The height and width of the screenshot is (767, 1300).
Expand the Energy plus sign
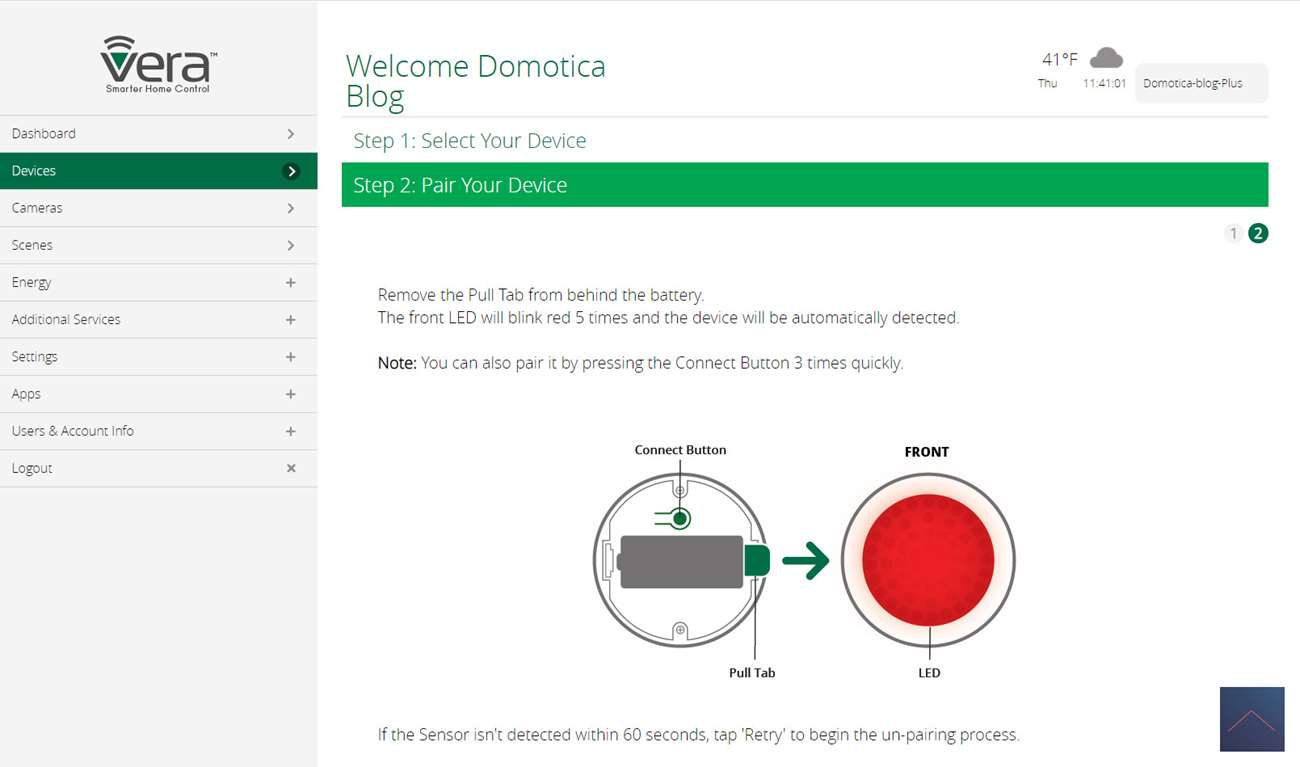[291, 283]
